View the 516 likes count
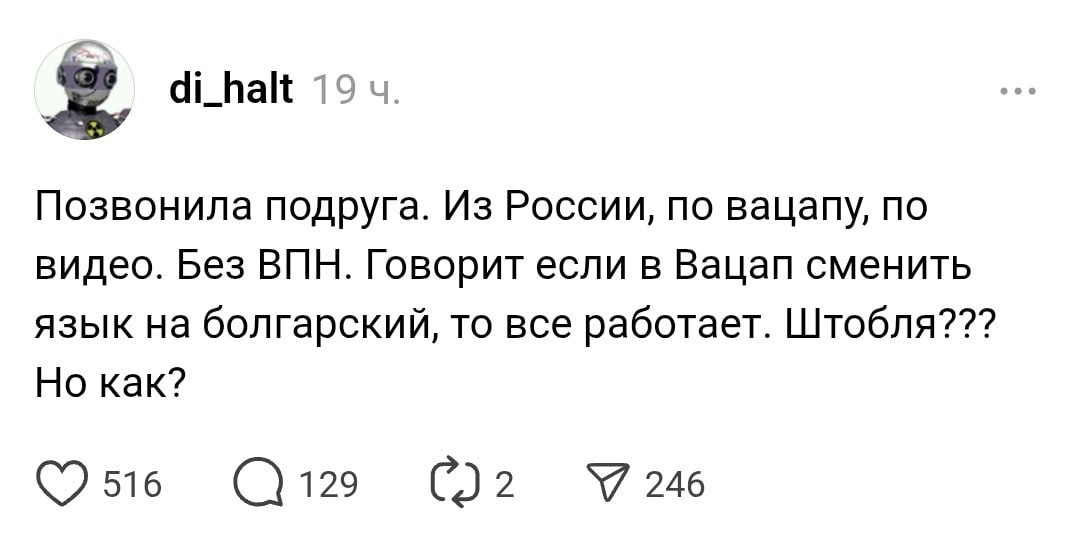1080x543 pixels. coord(132,485)
